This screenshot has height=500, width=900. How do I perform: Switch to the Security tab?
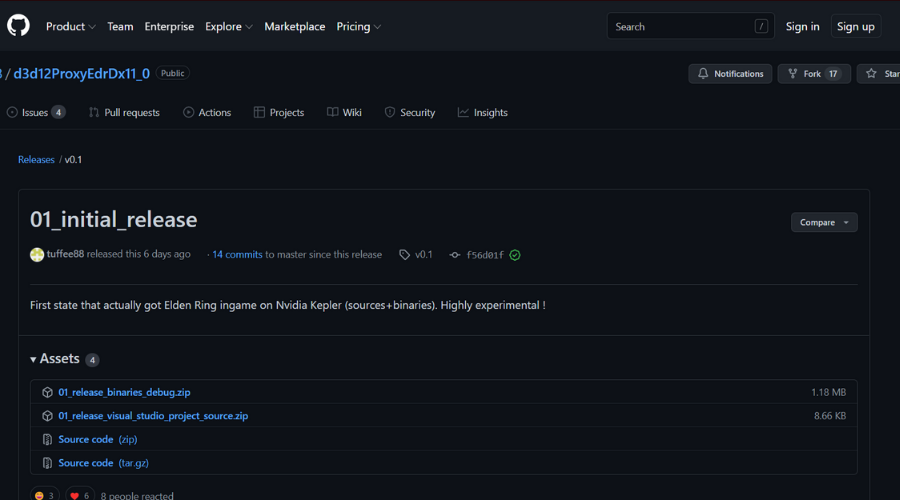pyautogui.click(x=410, y=113)
